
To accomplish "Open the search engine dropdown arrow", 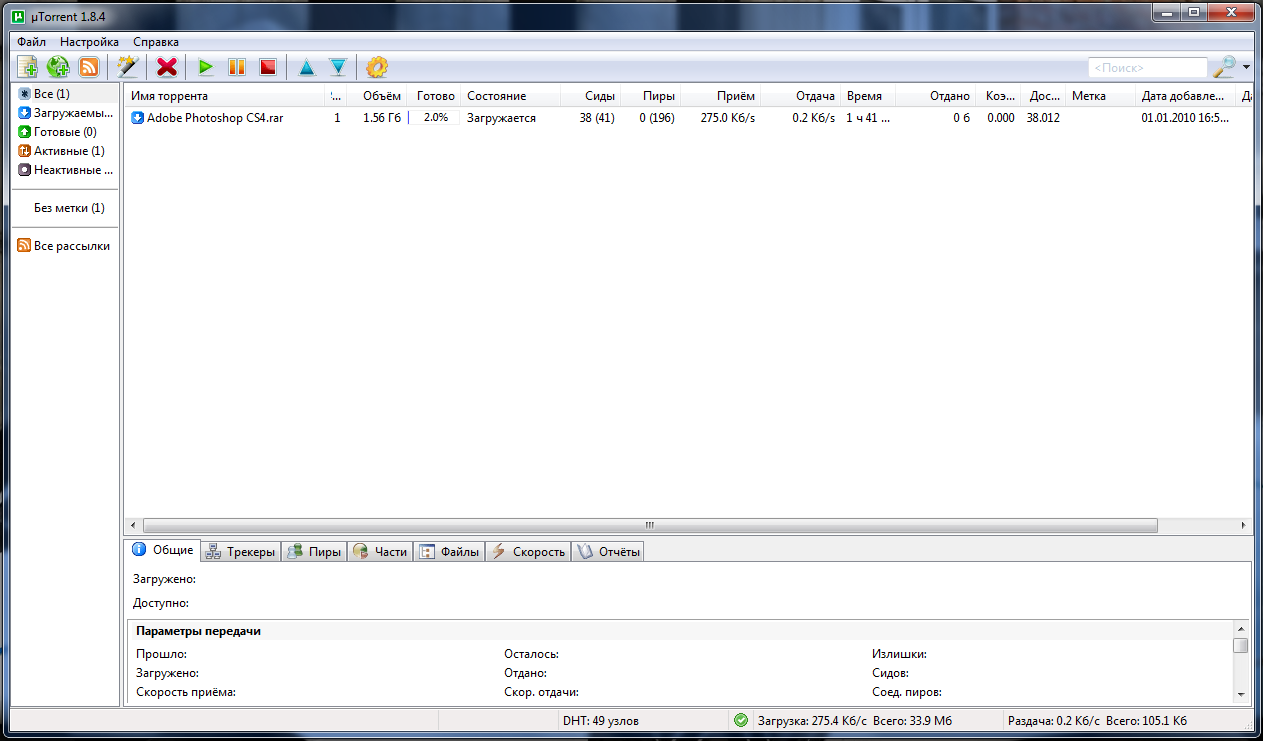I will point(1246,68).
